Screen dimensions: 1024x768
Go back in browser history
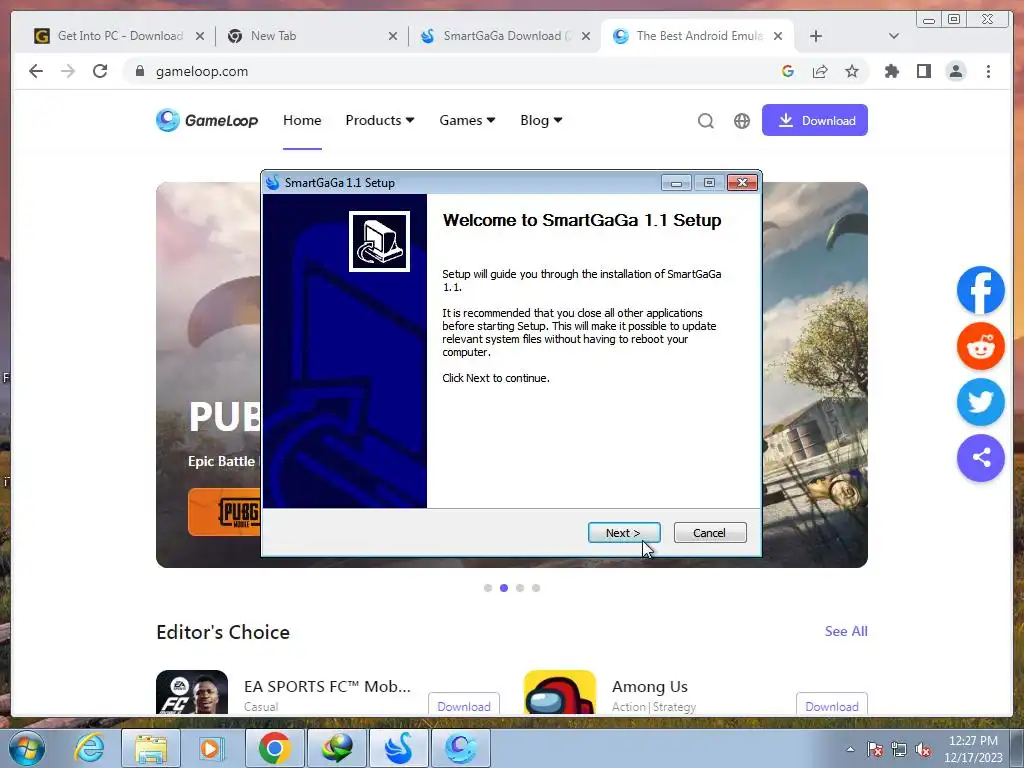point(36,71)
